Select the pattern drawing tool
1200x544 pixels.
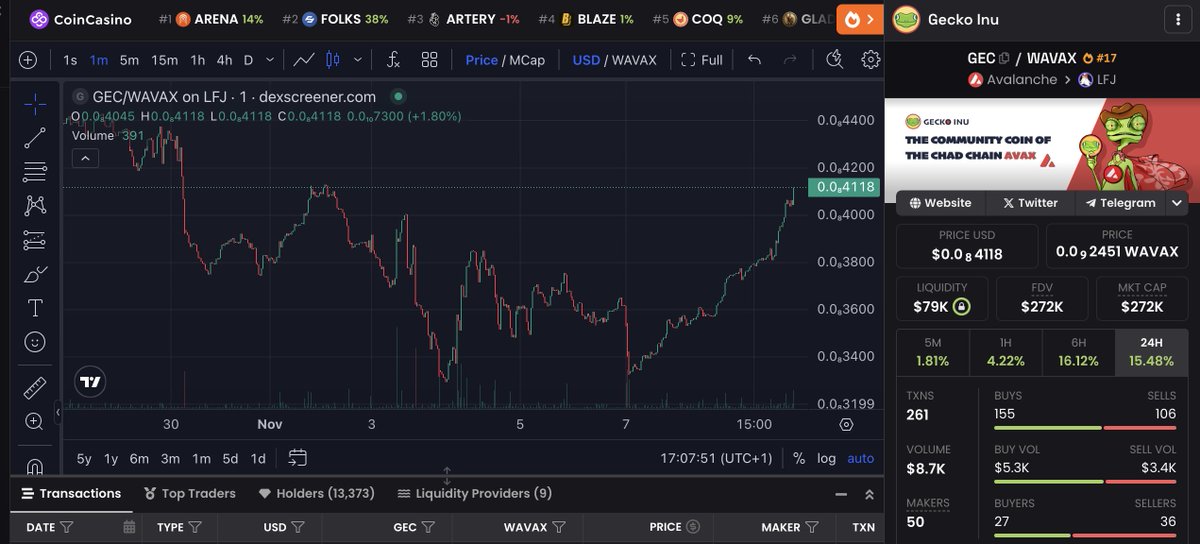[35, 206]
